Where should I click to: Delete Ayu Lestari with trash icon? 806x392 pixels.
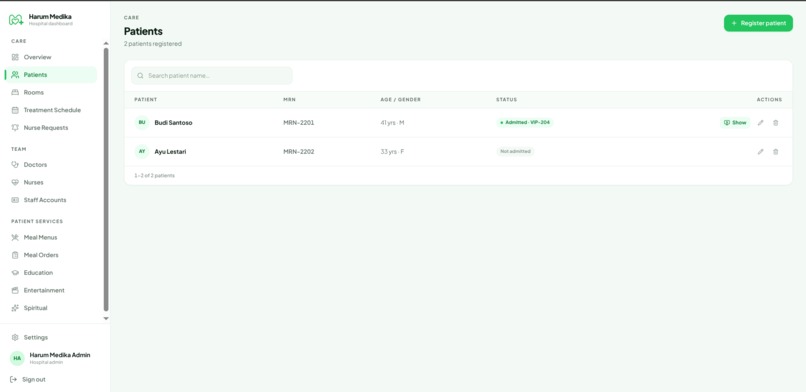(x=776, y=152)
